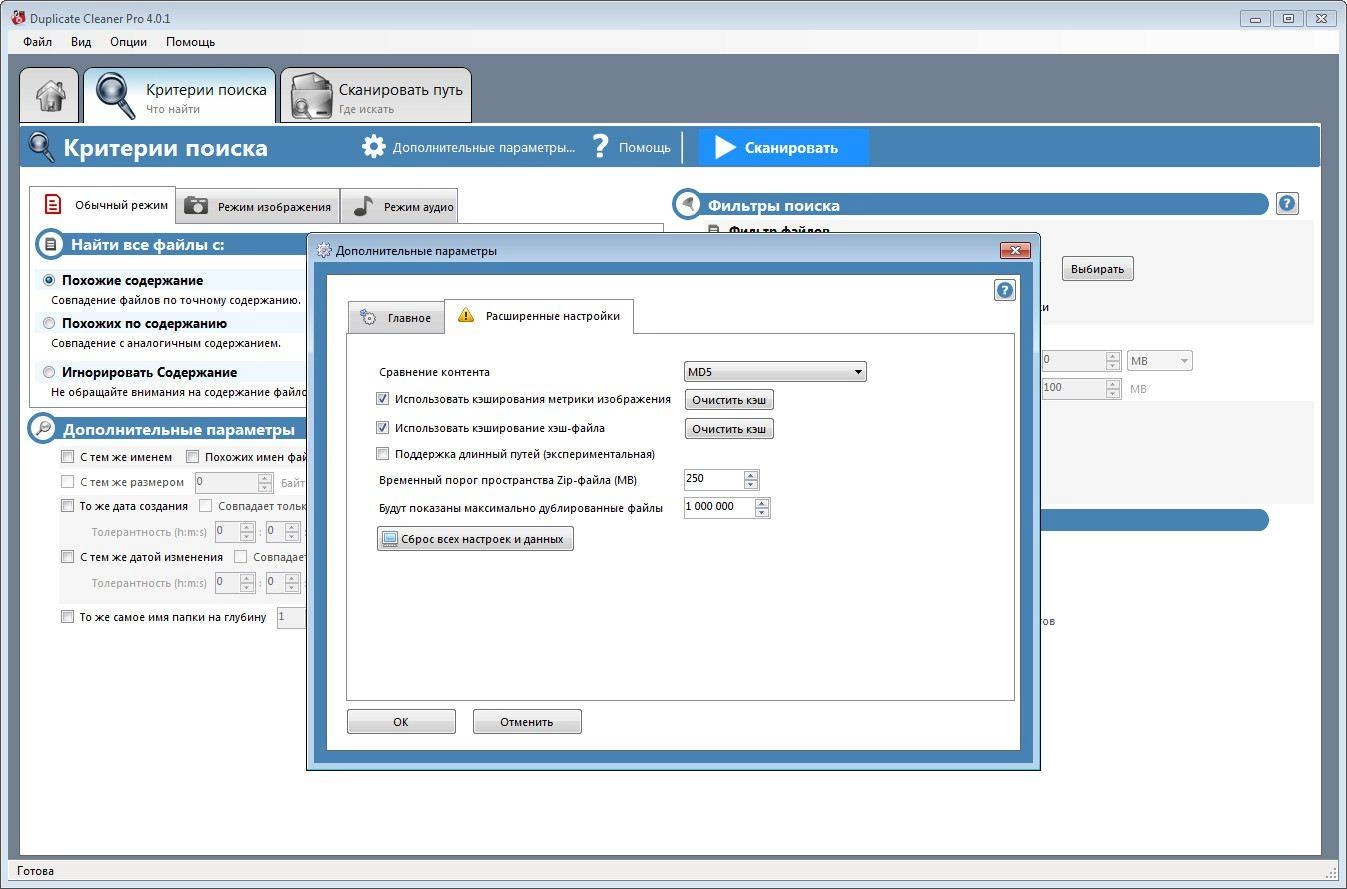The image size is (1347, 889).
Task: Click Готова status bar text
Action: click(x=36, y=871)
